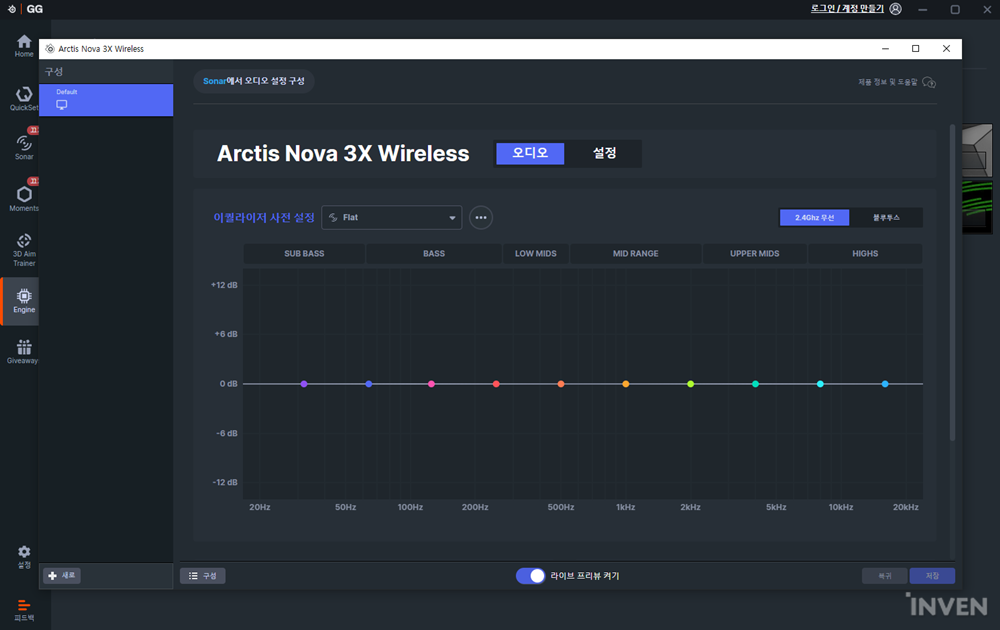Viewport: 1000px width, 630px height.
Task: Open the Flat equalizer preset dropdown
Action: (392, 217)
